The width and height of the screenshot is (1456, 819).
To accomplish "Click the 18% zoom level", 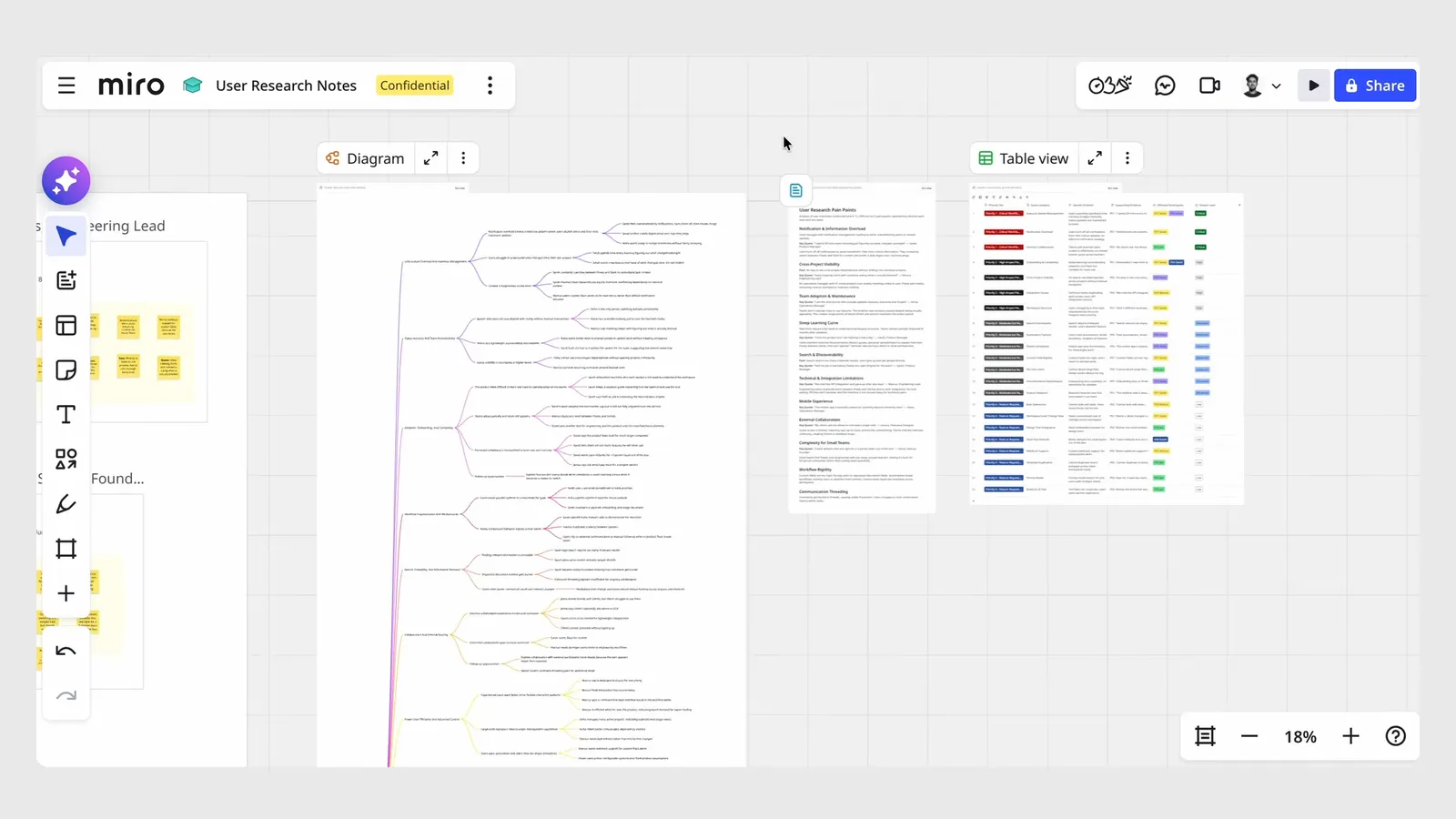I will (x=1300, y=737).
